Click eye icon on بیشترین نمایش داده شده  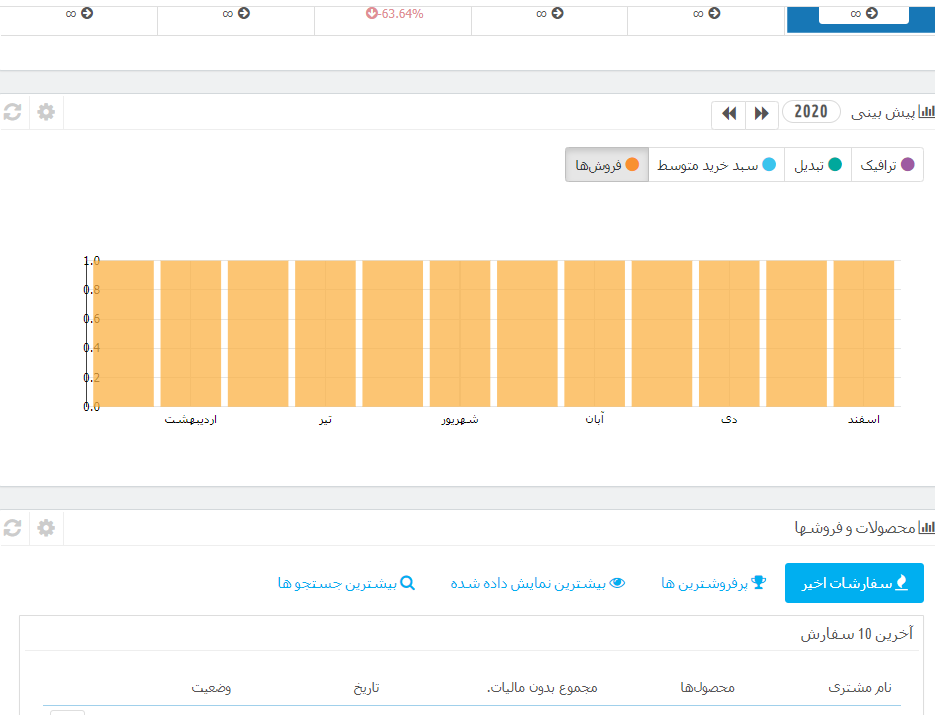click(617, 583)
